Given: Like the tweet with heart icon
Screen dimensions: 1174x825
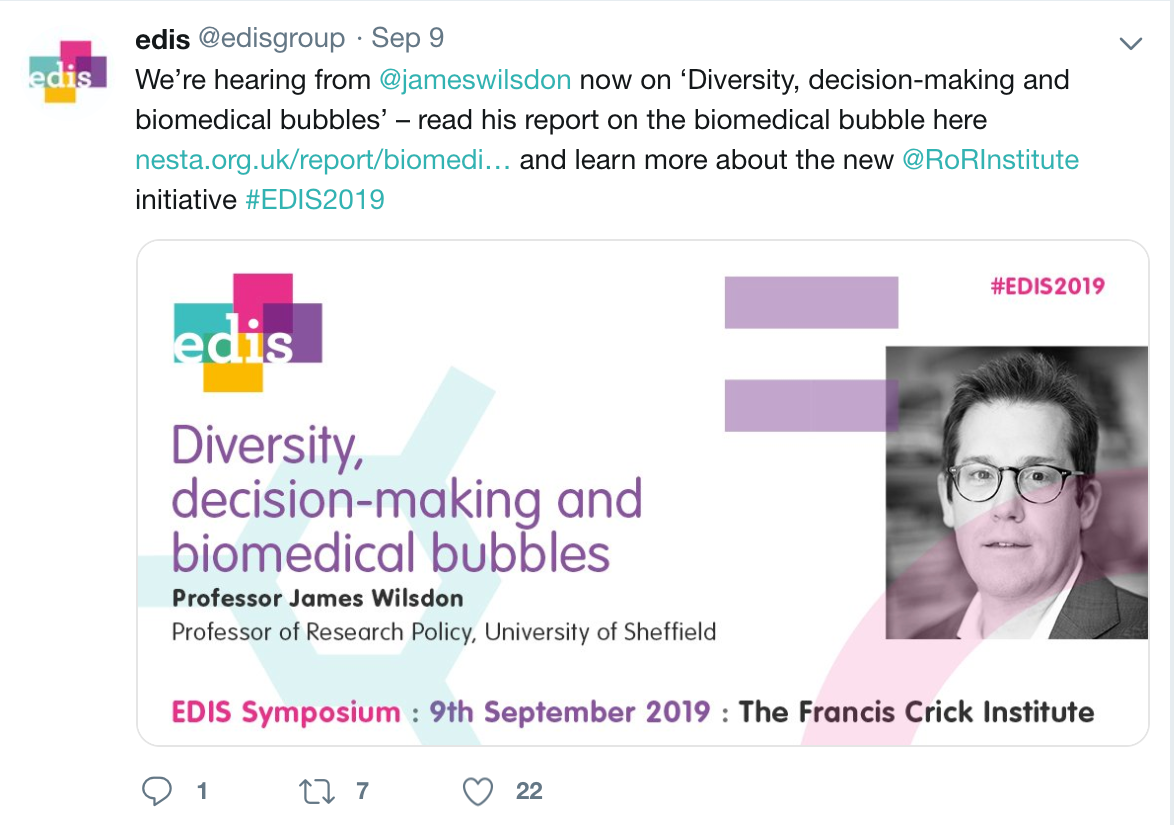Looking at the screenshot, I should coord(479,792).
